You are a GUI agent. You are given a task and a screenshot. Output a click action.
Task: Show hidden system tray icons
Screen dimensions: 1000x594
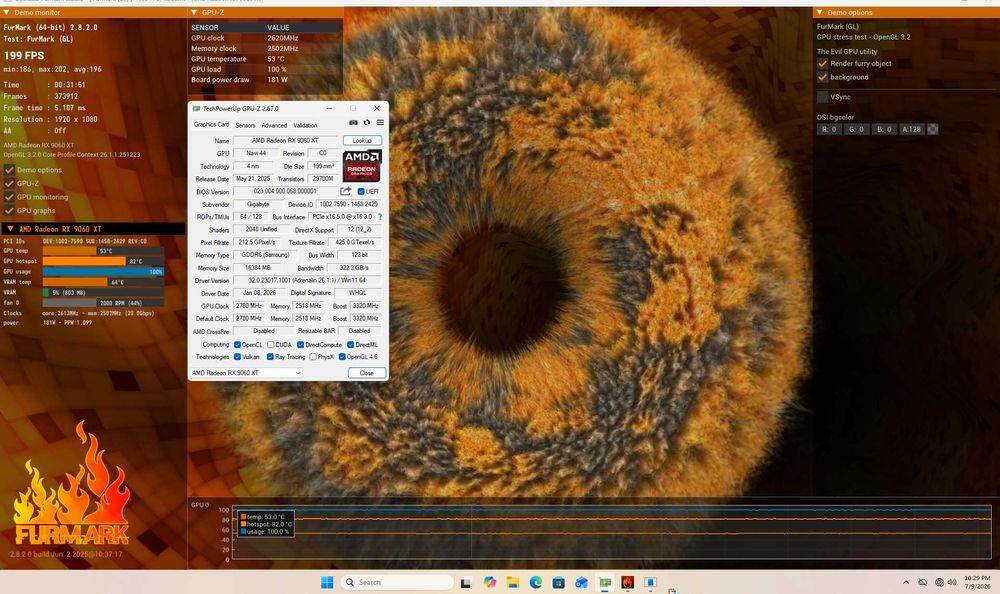point(906,582)
